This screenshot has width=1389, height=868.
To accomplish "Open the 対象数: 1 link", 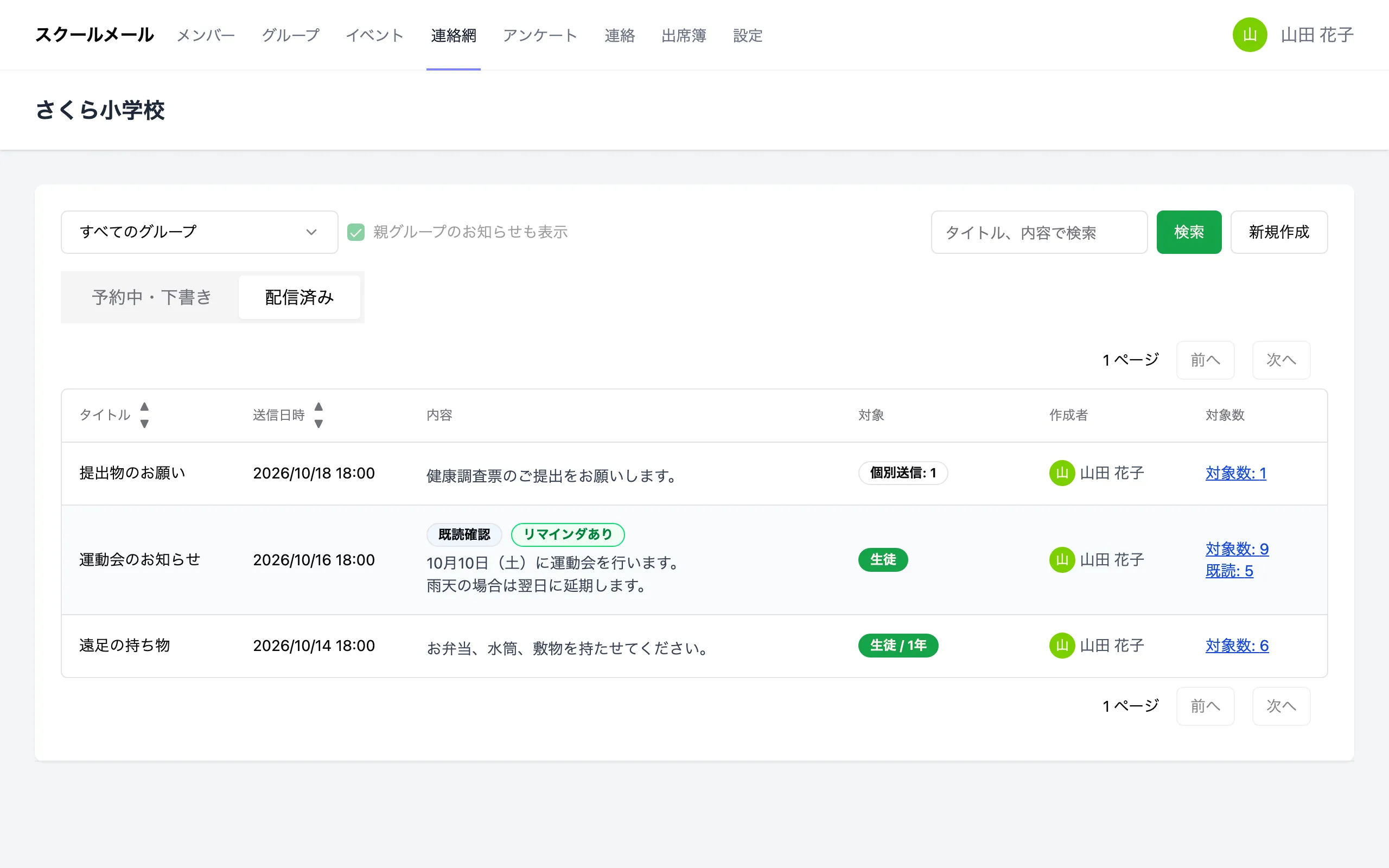I will pyautogui.click(x=1236, y=473).
